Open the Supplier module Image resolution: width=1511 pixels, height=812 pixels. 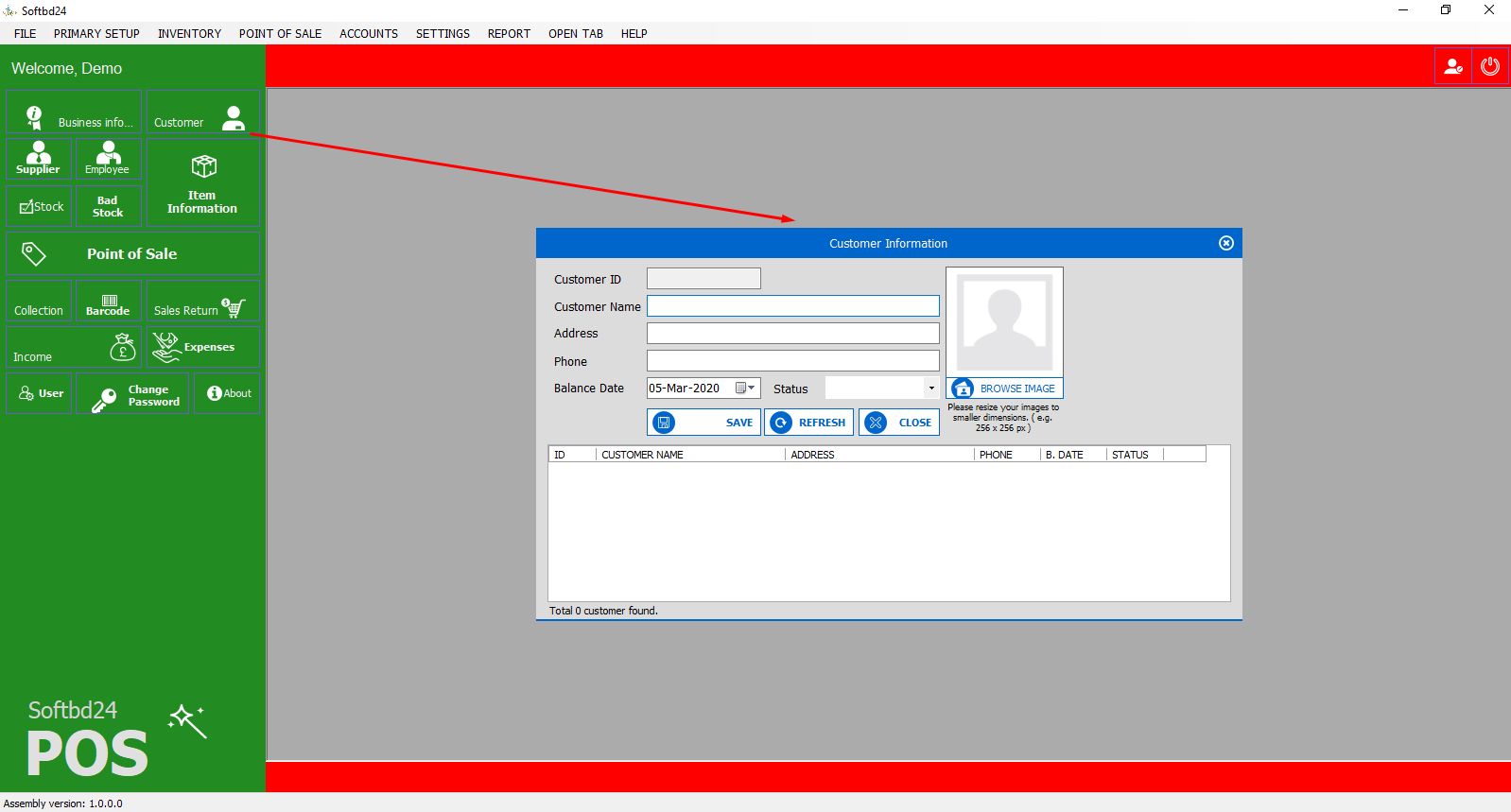pyautogui.click(x=39, y=158)
